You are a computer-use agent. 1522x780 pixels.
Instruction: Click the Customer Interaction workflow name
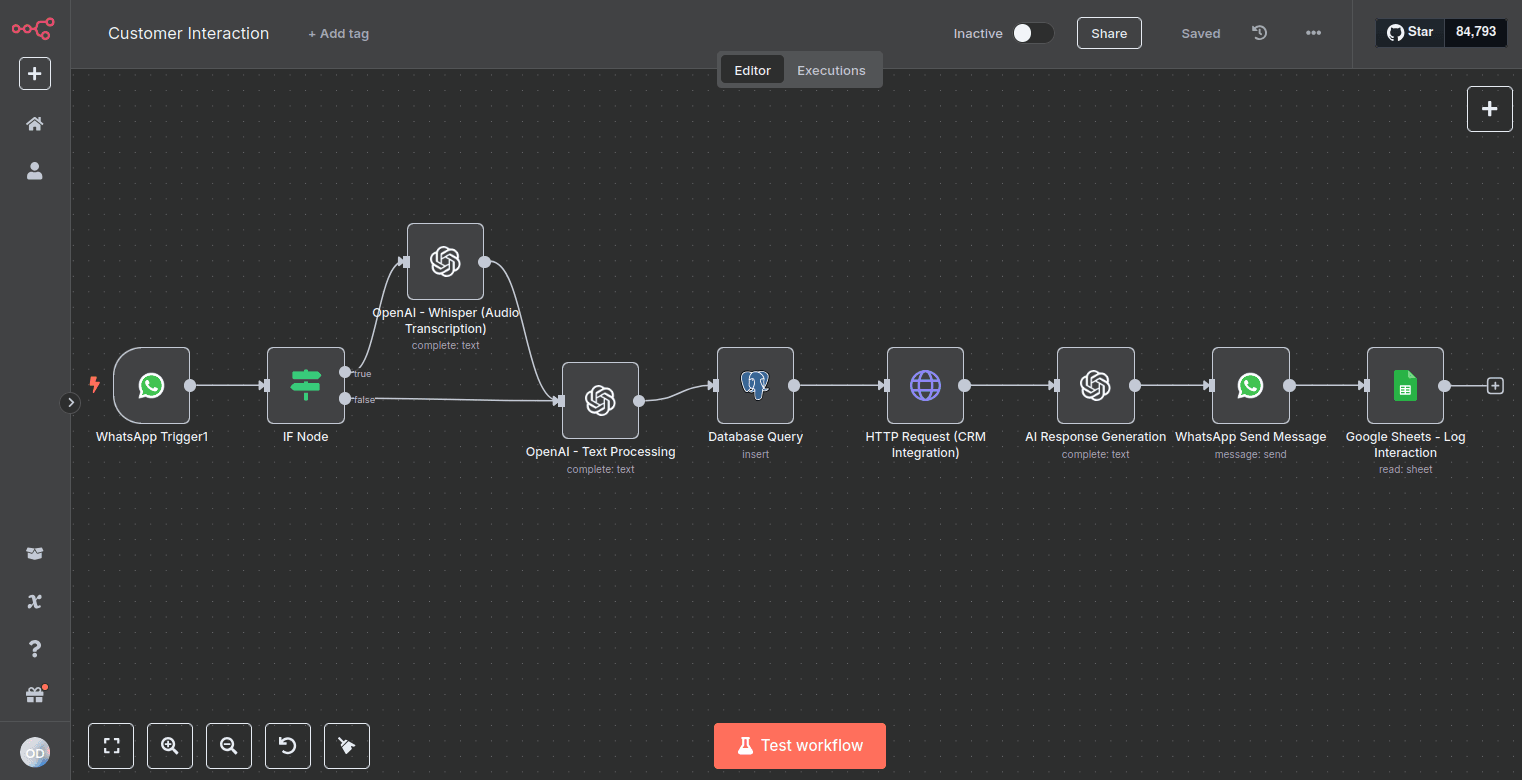tap(189, 33)
